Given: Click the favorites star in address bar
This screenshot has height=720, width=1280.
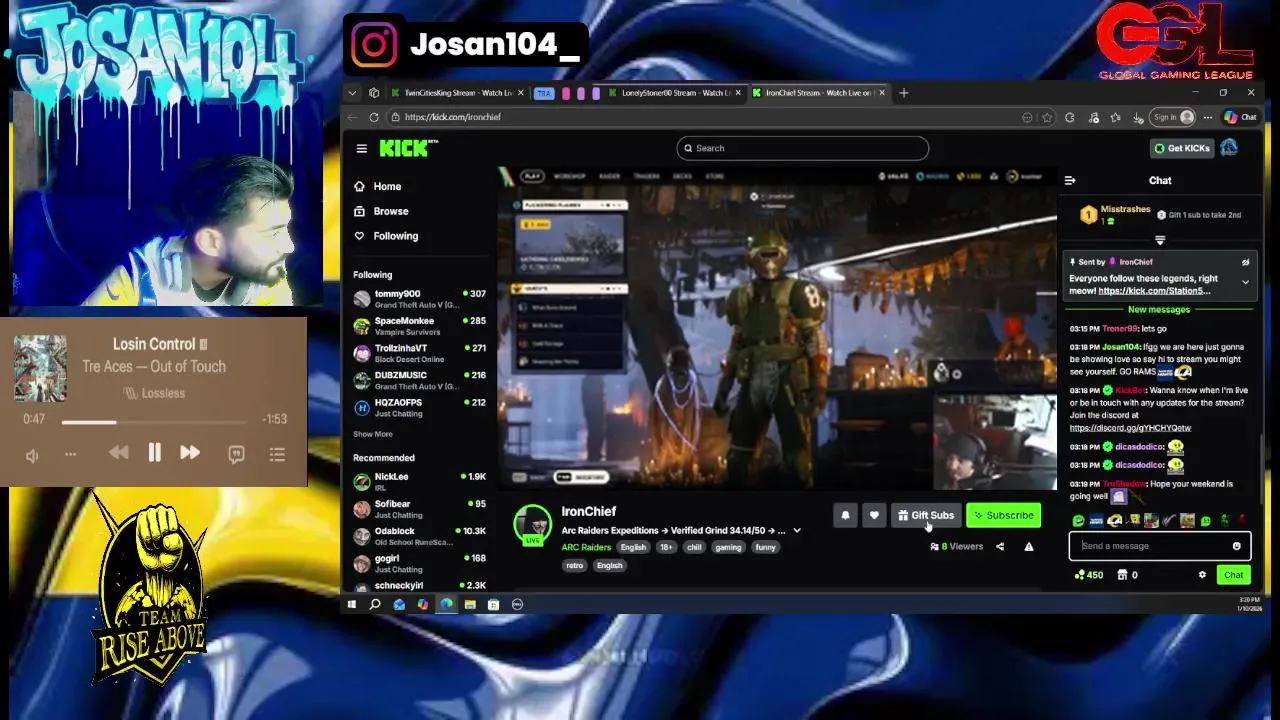Looking at the screenshot, I should point(1047,117).
